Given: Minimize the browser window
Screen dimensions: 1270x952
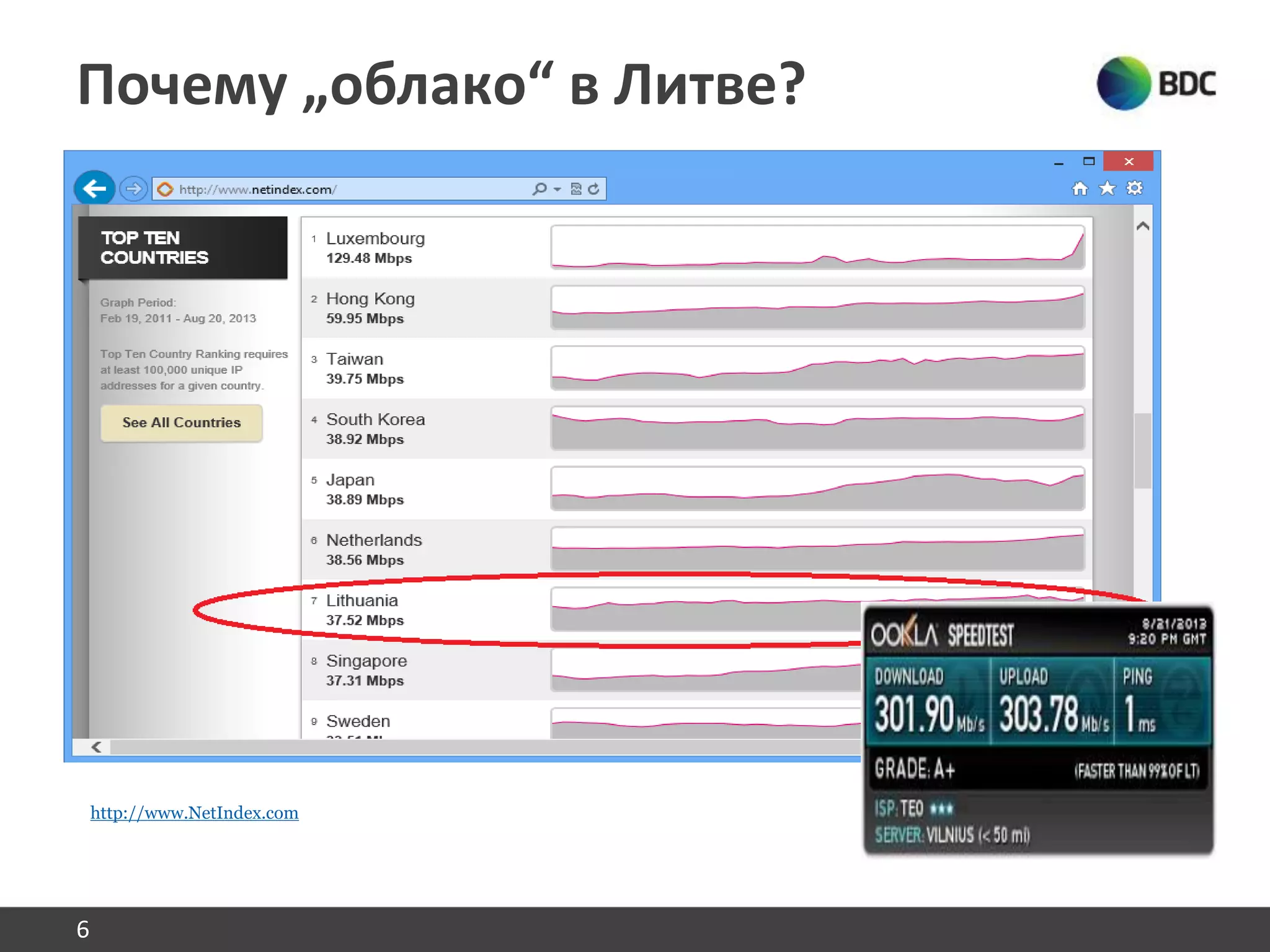Looking at the screenshot, I should click(x=1059, y=162).
